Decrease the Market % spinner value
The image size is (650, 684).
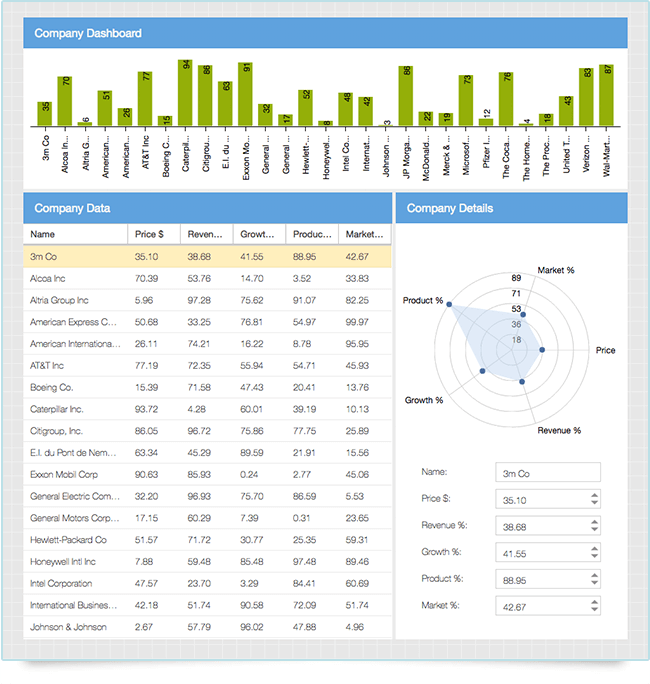coord(594,609)
